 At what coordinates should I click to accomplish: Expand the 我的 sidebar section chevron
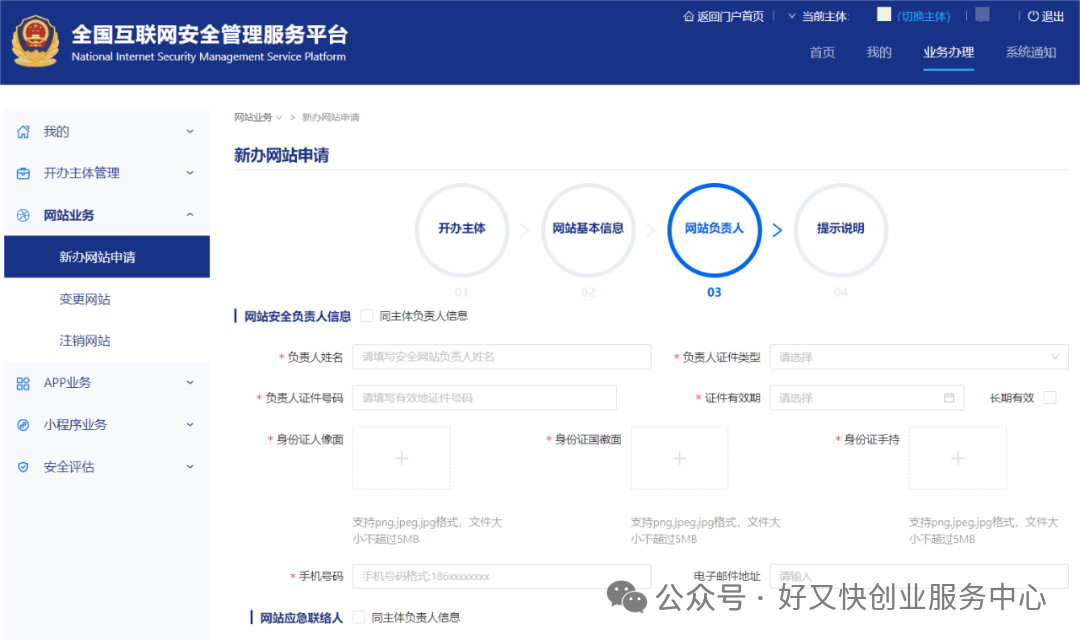coord(190,132)
